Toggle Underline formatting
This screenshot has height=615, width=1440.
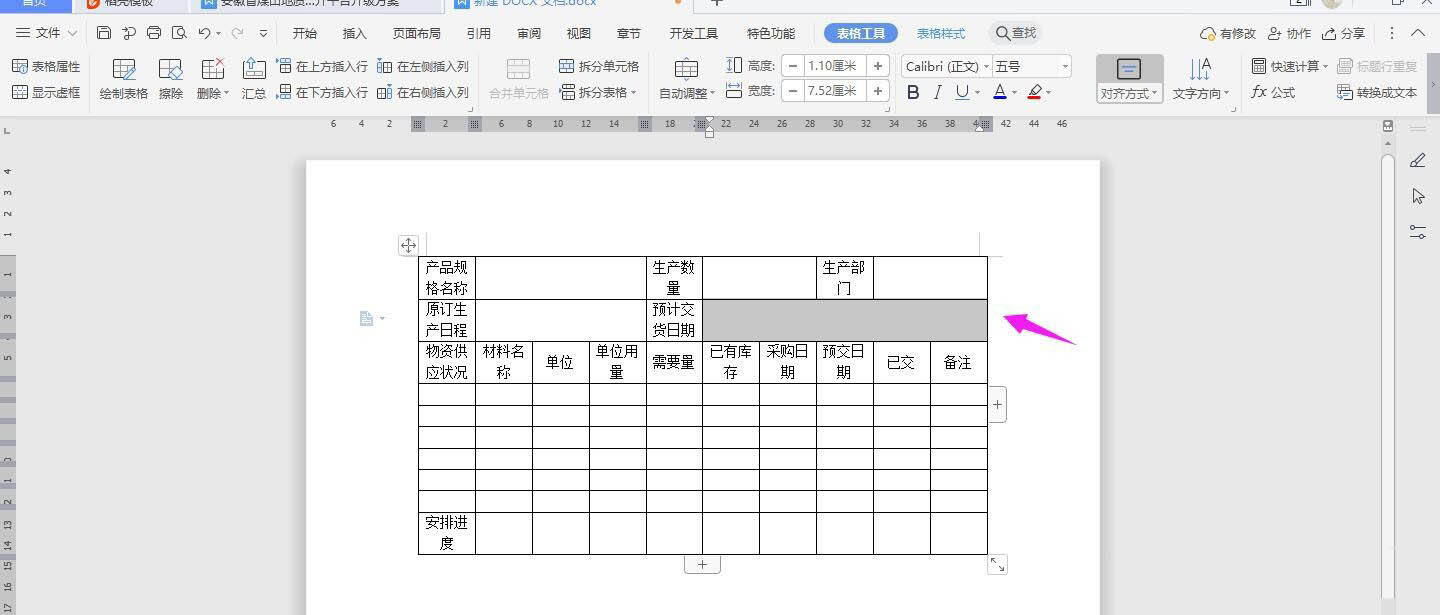[x=962, y=92]
